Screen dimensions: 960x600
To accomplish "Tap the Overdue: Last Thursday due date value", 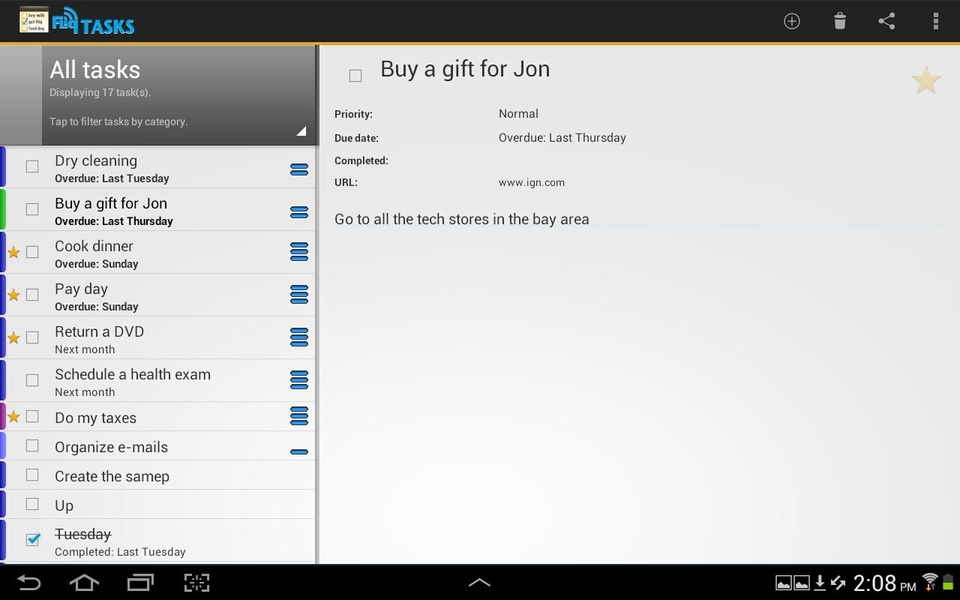I will click(x=562, y=138).
